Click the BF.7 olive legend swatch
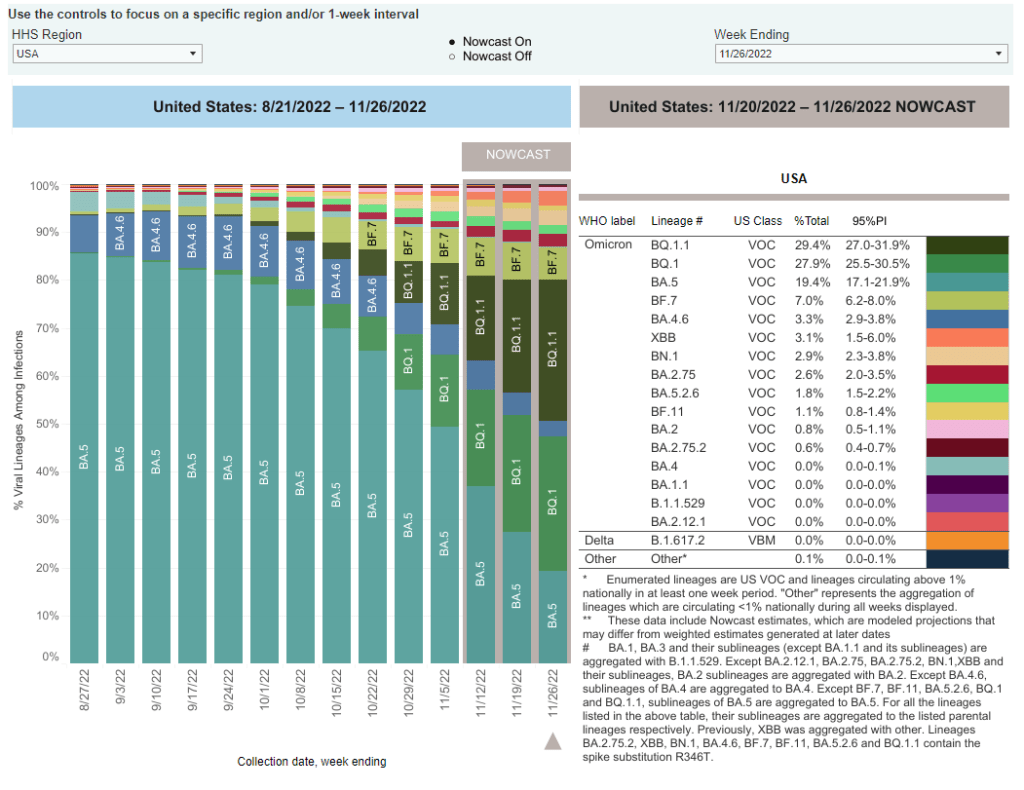The height and width of the screenshot is (790, 1024). pyautogui.click(x=967, y=300)
